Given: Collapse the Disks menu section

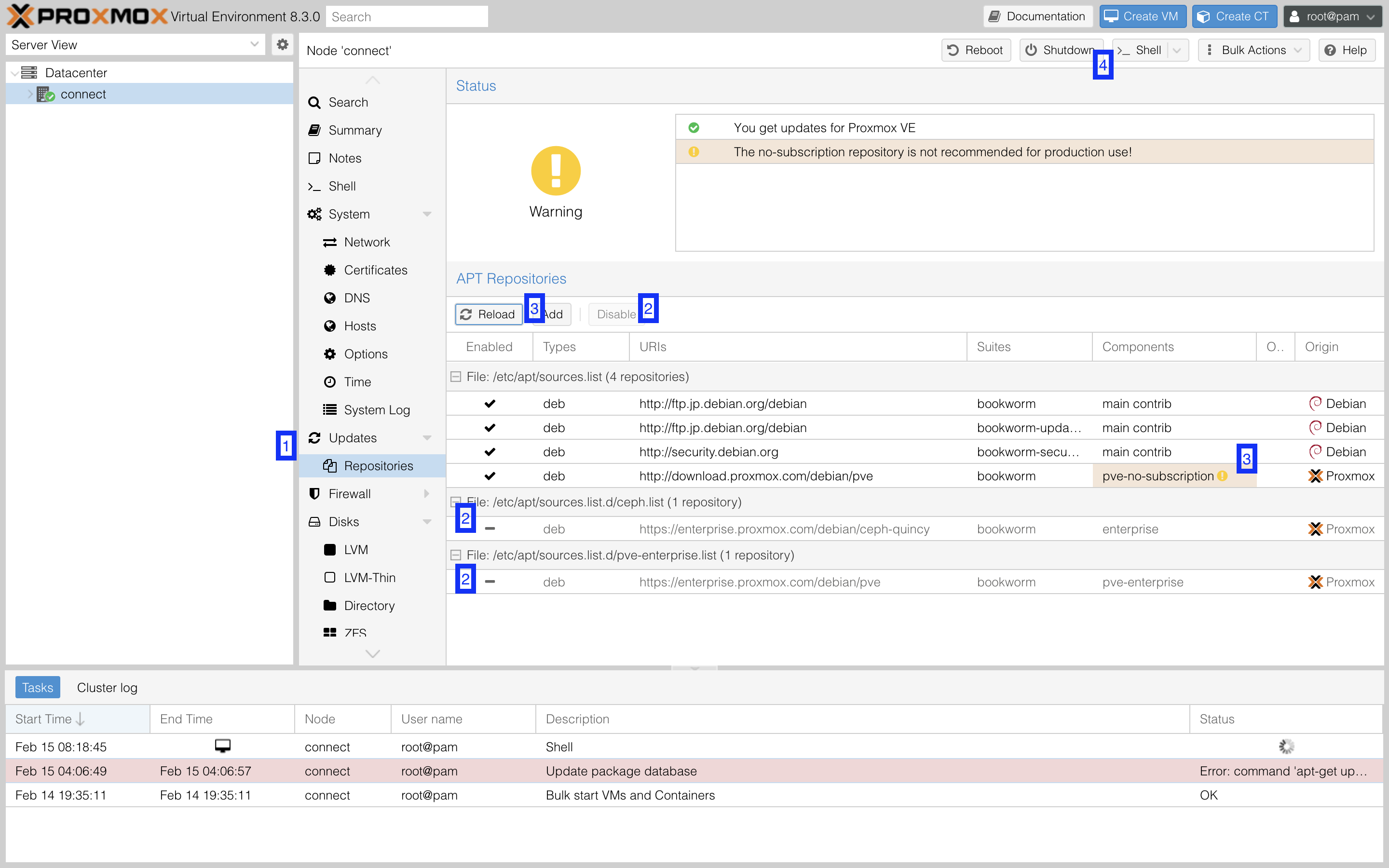Looking at the screenshot, I should (427, 522).
